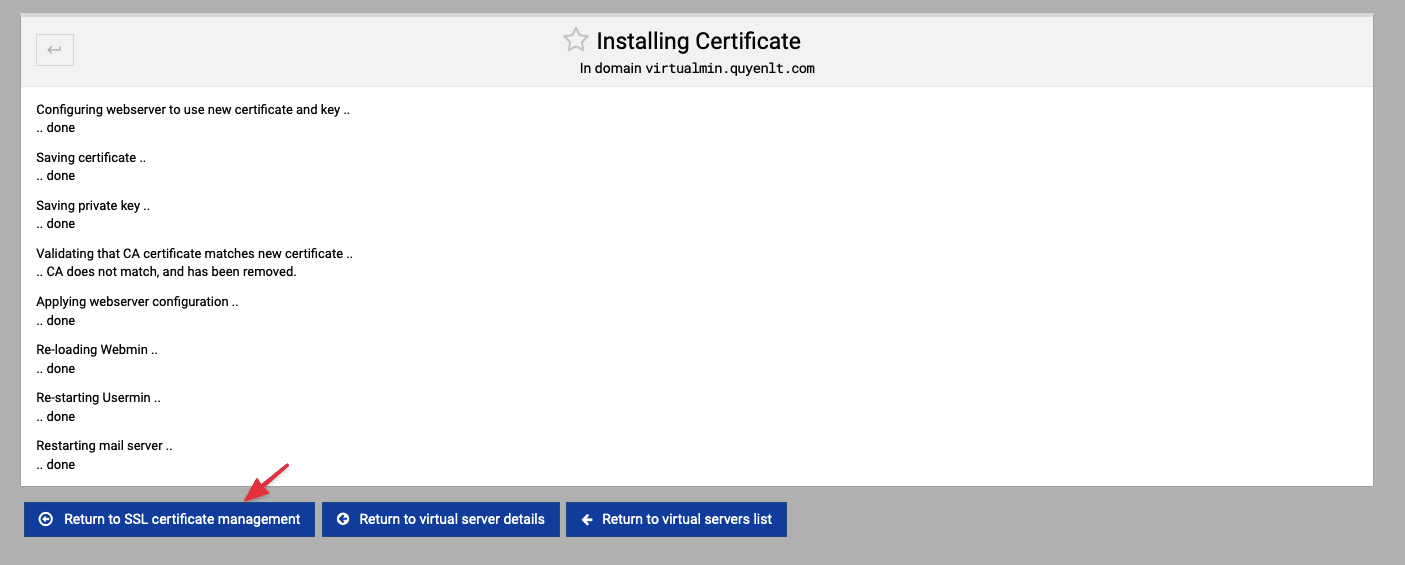Click the 'Configuring webserver to use new certificate' line

point(193,110)
